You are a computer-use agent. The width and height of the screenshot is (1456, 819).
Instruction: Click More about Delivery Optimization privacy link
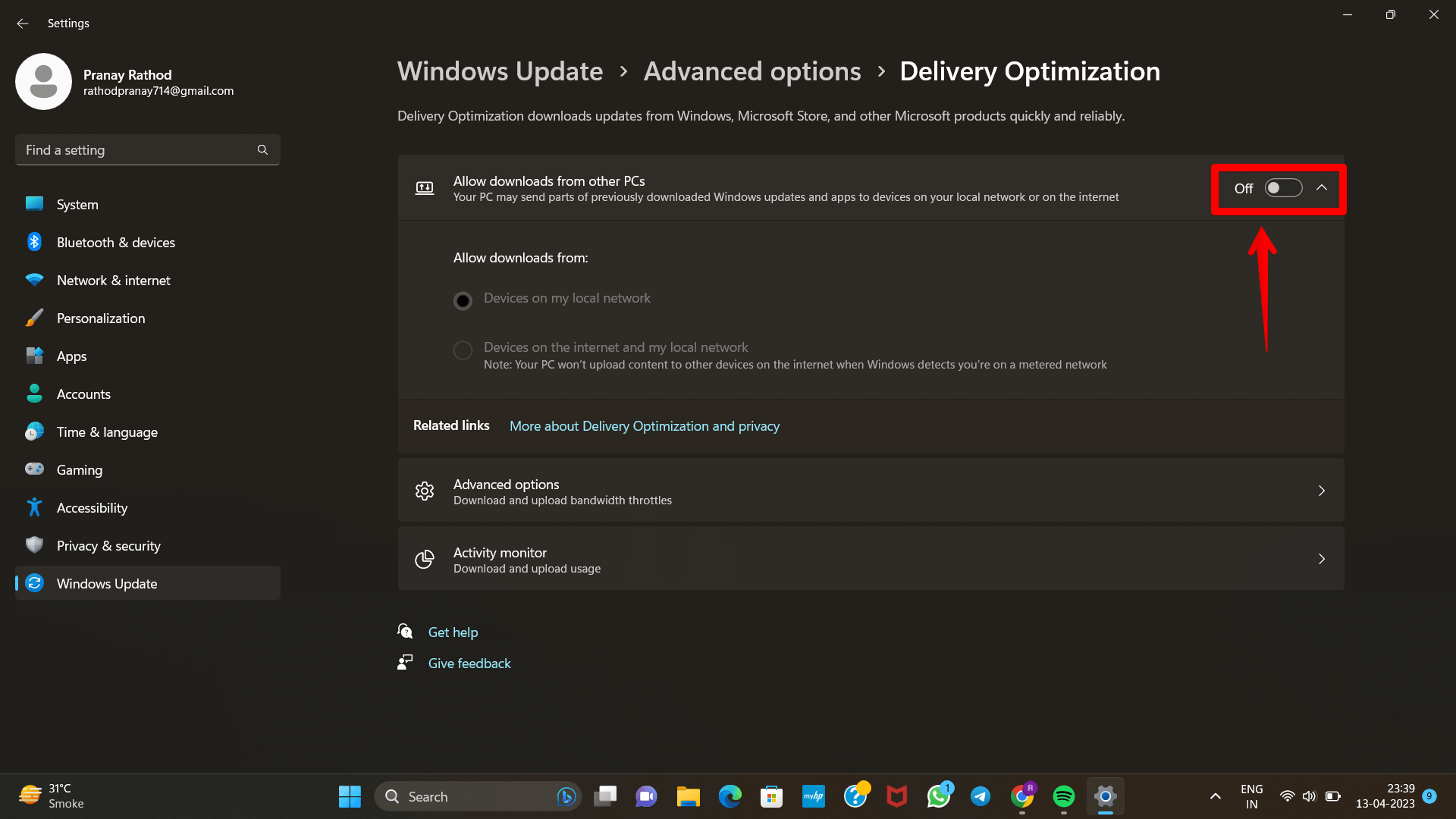tap(644, 426)
